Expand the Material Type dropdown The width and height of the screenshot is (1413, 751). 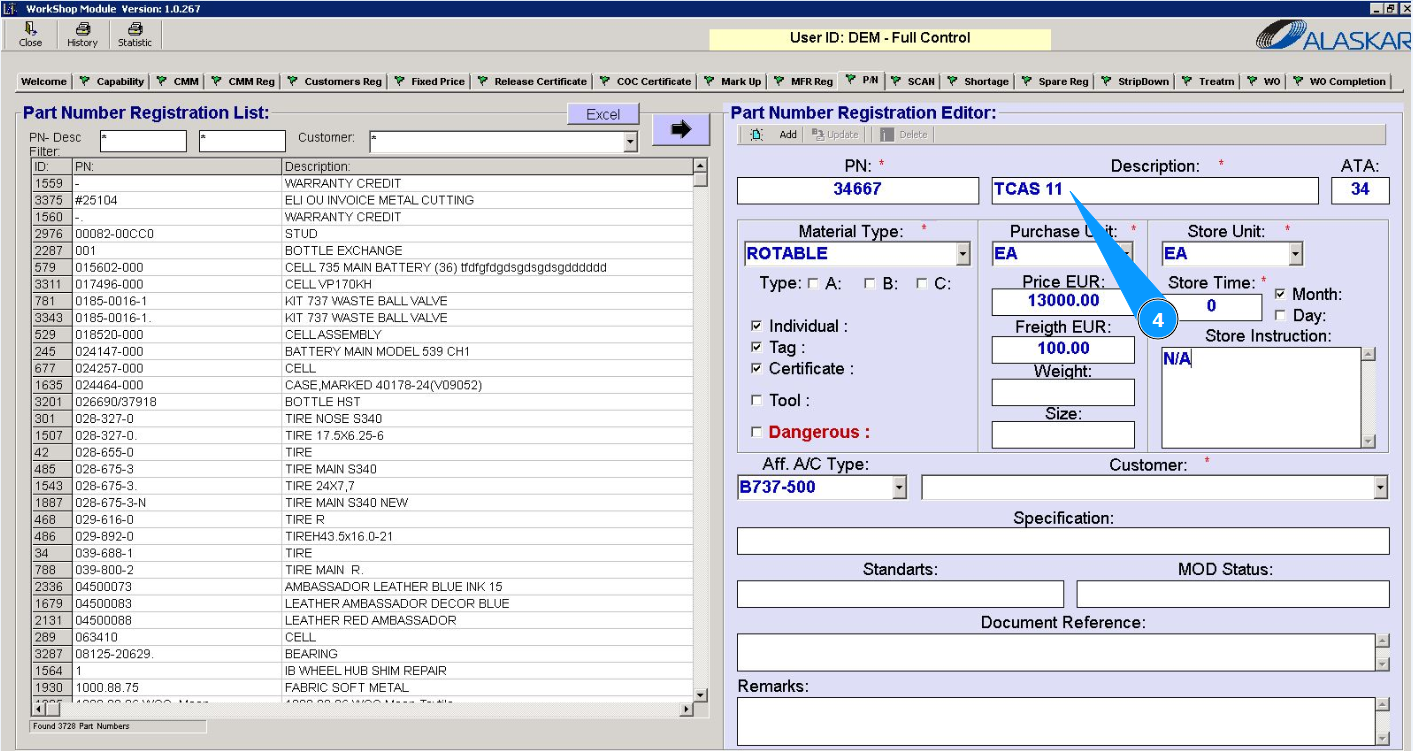coord(963,254)
